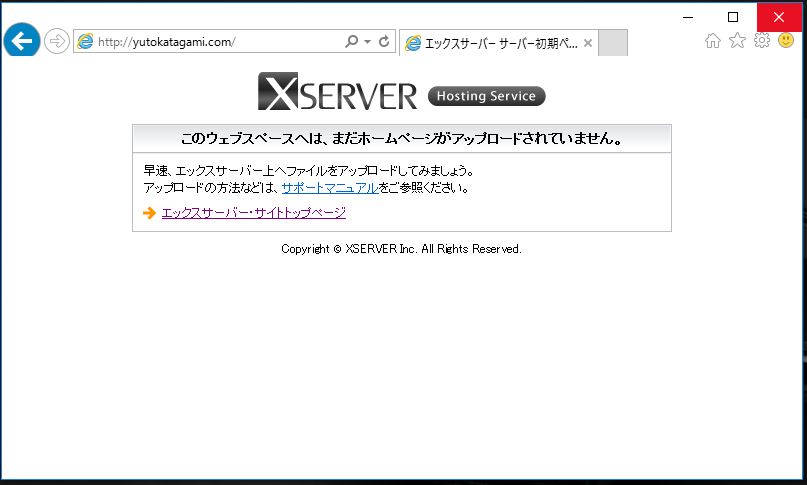Open Favorites with the star icon

click(737, 40)
